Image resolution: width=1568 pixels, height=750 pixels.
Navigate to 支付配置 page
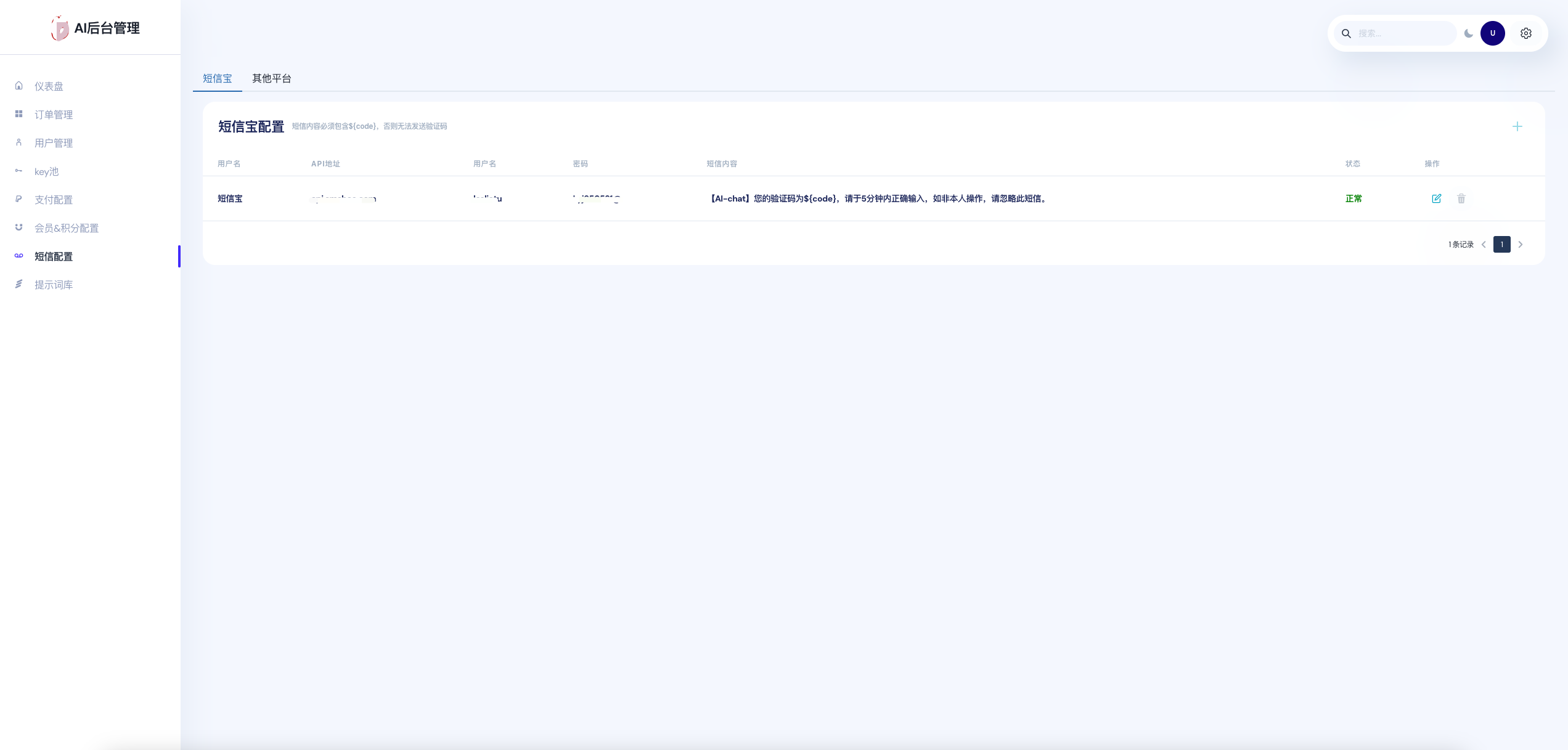click(54, 200)
